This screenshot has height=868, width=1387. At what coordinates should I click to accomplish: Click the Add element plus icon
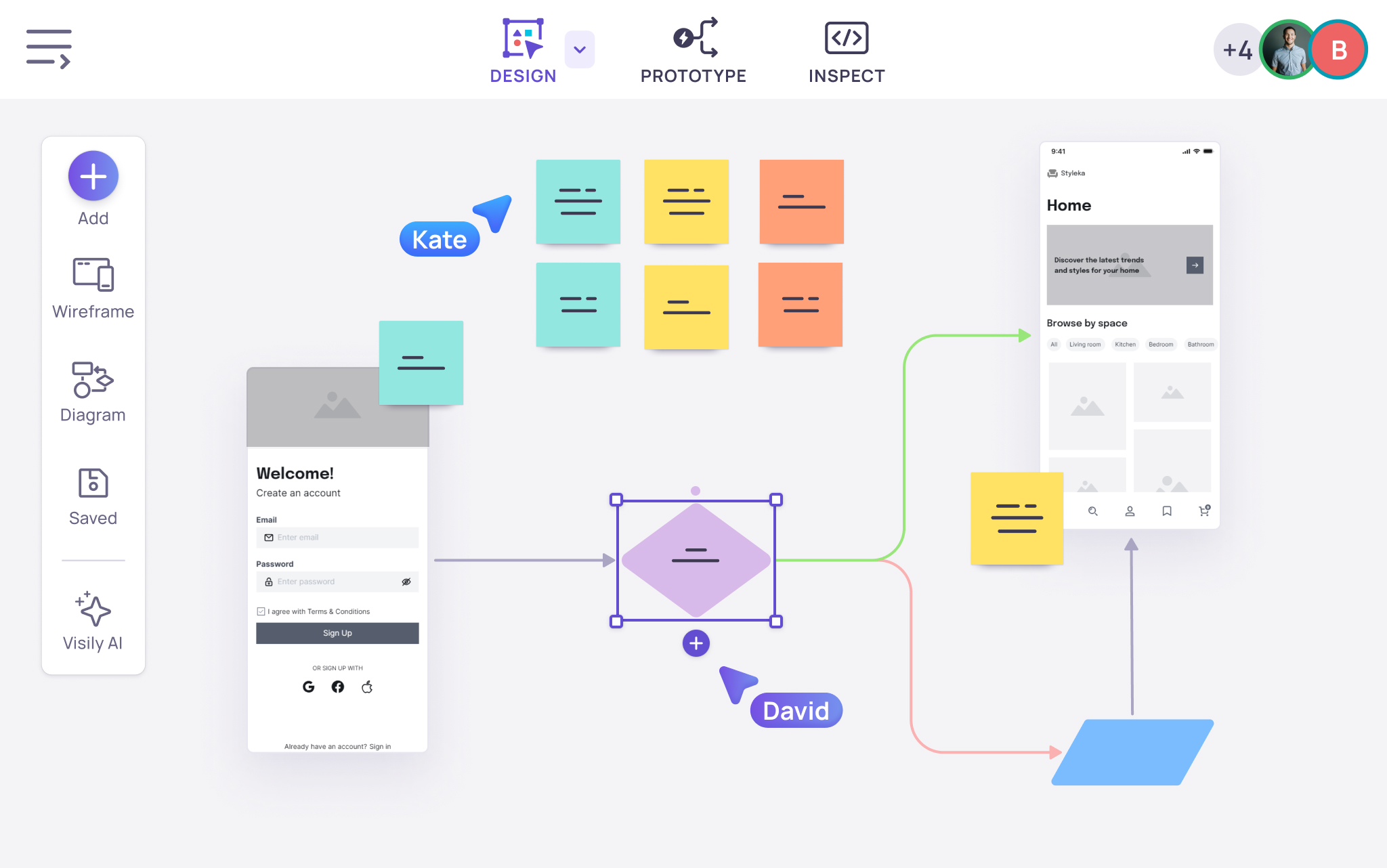(x=92, y=177)
